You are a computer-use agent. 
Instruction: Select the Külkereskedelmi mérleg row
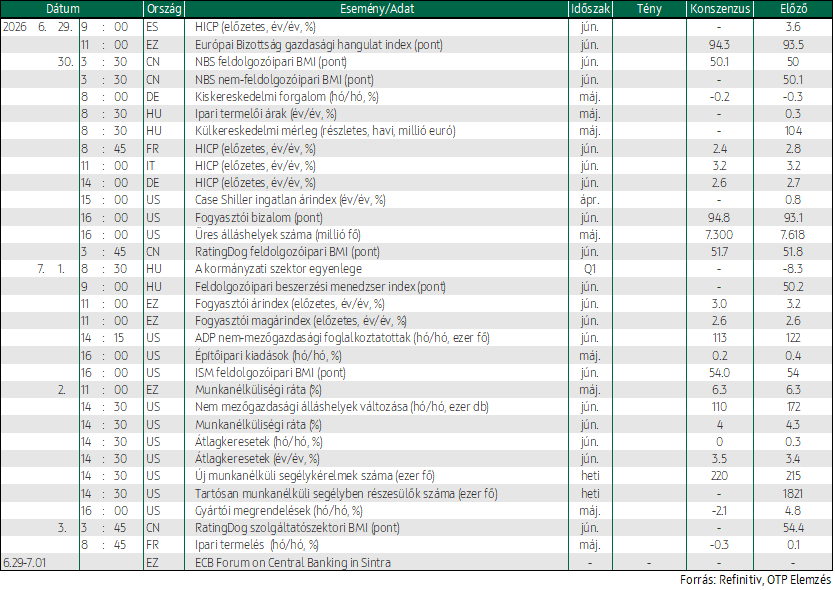click(x=416, y=131)
